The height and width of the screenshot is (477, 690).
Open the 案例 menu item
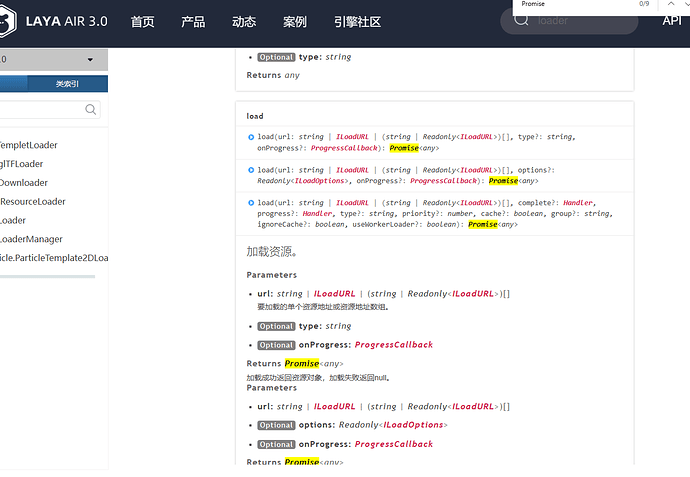tap(295, 22)
